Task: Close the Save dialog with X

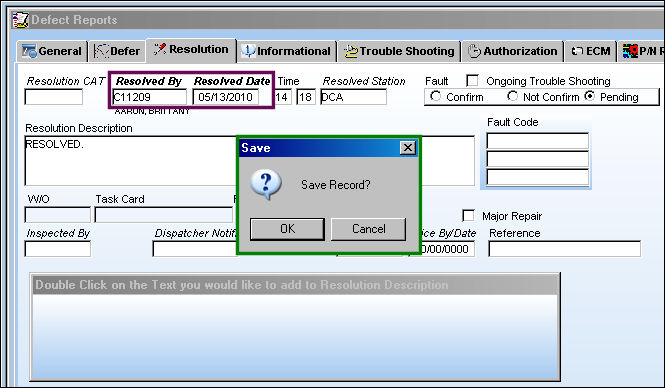Action: coord(408,148)
